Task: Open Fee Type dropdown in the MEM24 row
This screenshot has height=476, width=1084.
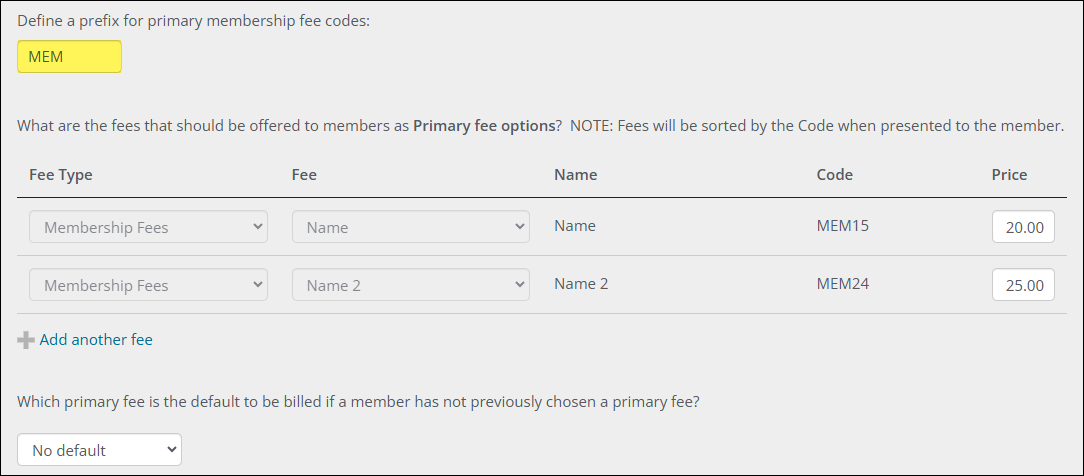Action: click(148, 285)
